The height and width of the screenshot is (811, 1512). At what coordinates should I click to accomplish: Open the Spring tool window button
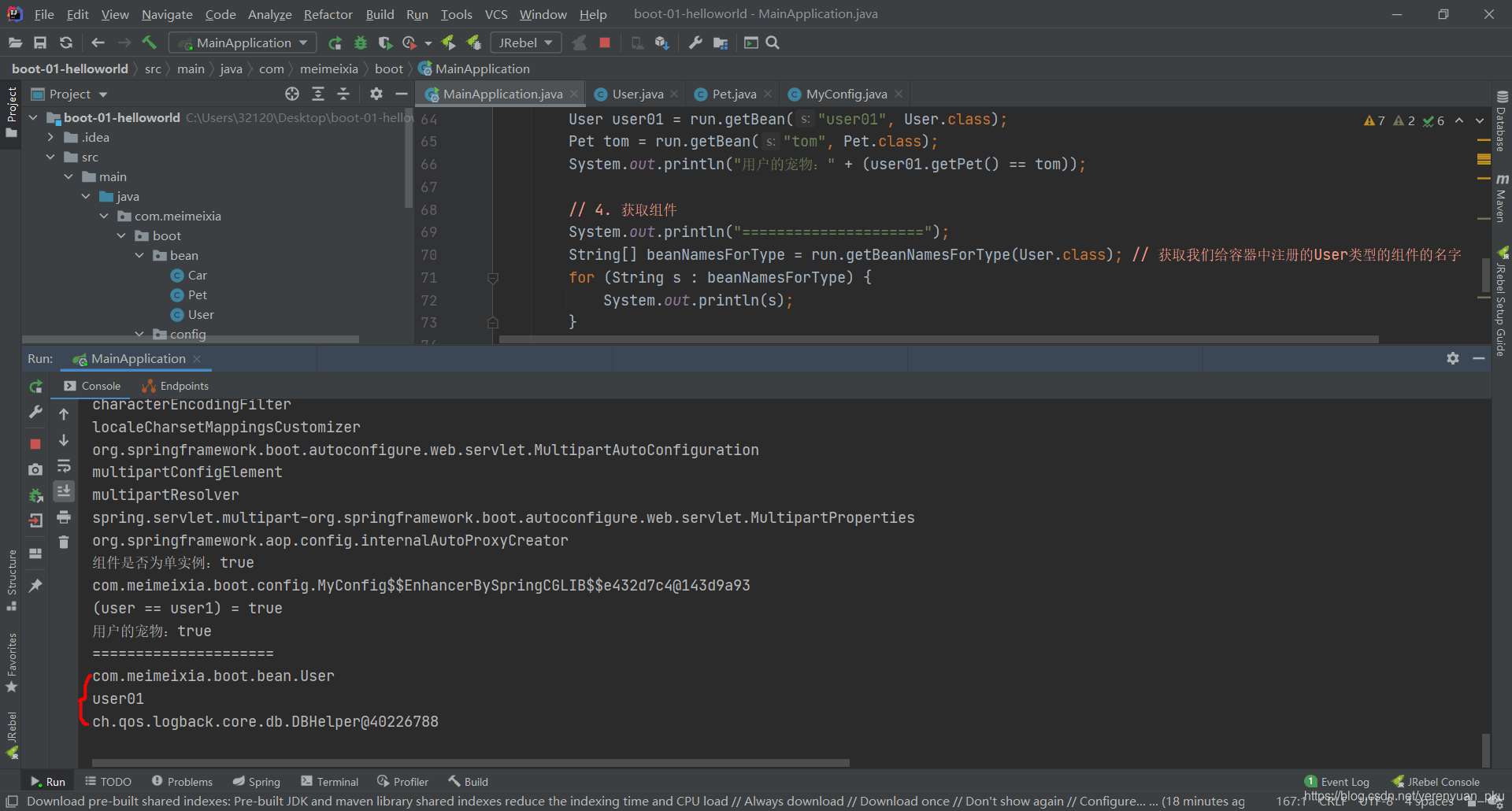257,782
